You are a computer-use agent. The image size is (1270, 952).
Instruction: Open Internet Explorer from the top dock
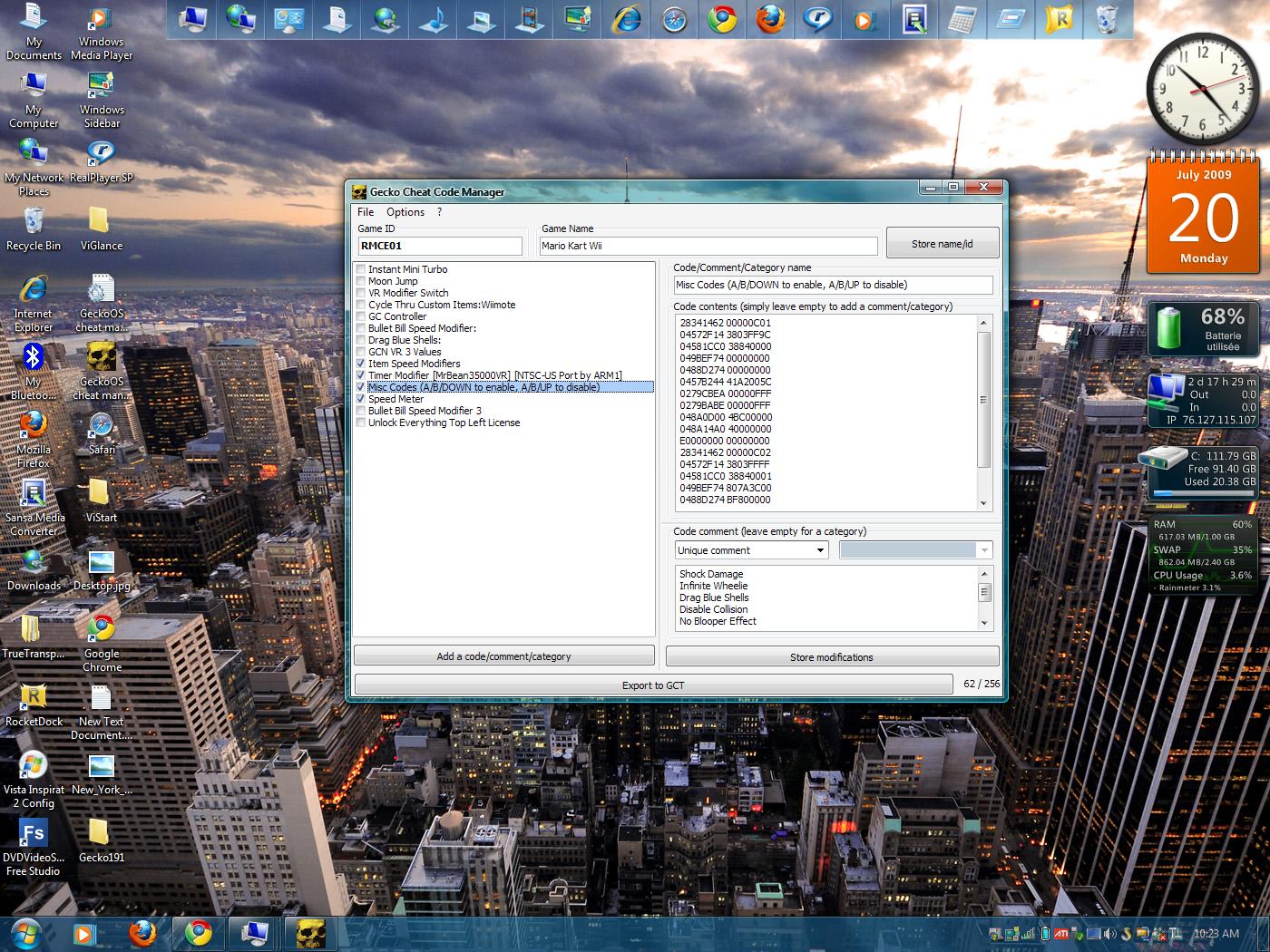click(x=626, y=18)
